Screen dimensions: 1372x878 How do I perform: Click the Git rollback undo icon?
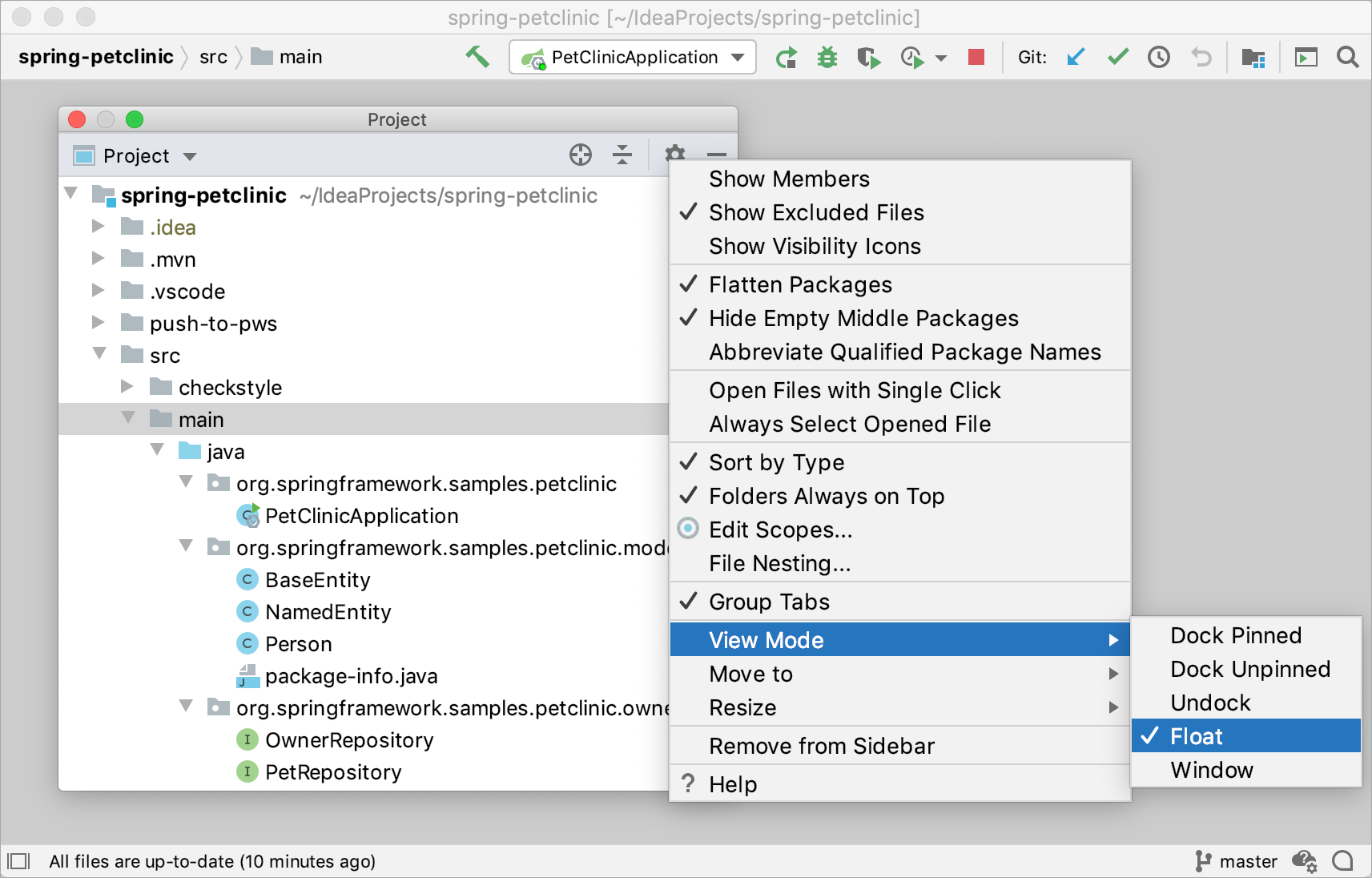tap(1201, 57)
